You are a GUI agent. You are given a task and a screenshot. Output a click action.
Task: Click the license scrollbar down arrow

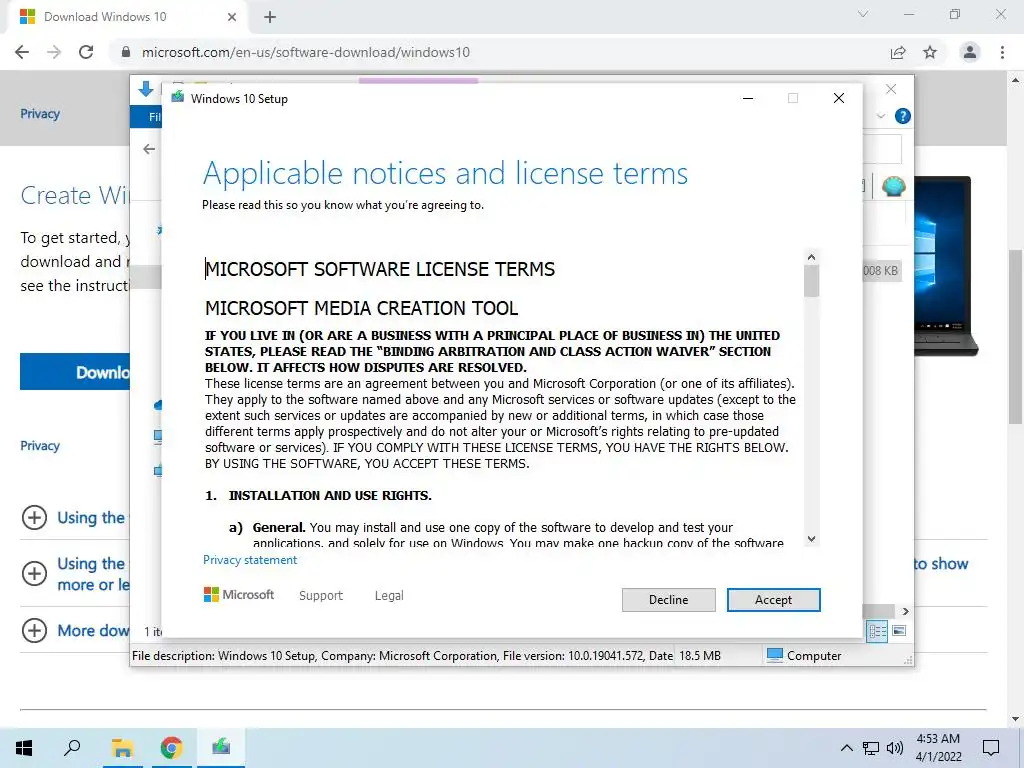[811, 539]
